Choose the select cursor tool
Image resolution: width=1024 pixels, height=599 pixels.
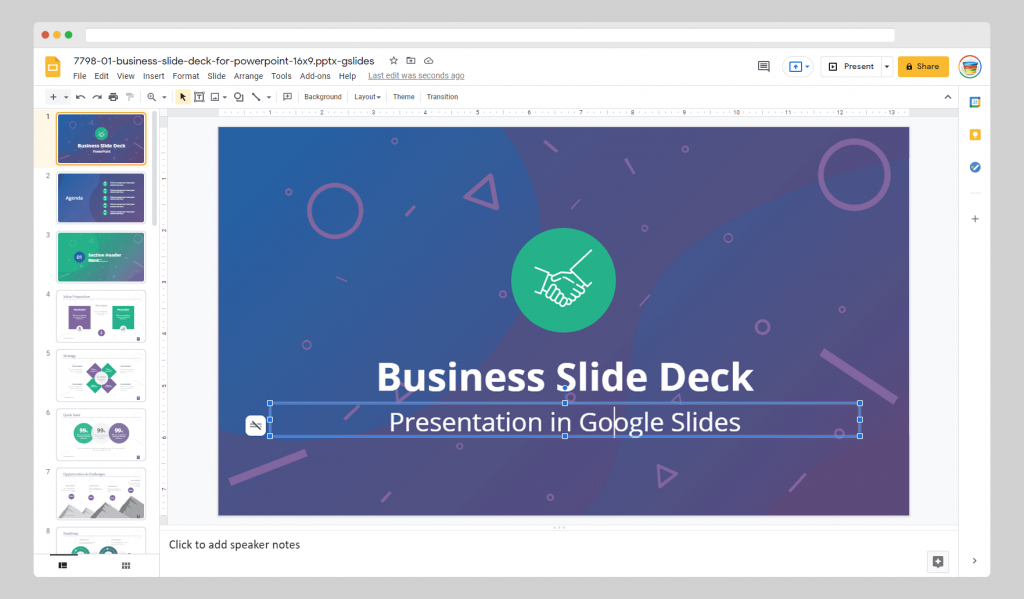coord(183,97)
